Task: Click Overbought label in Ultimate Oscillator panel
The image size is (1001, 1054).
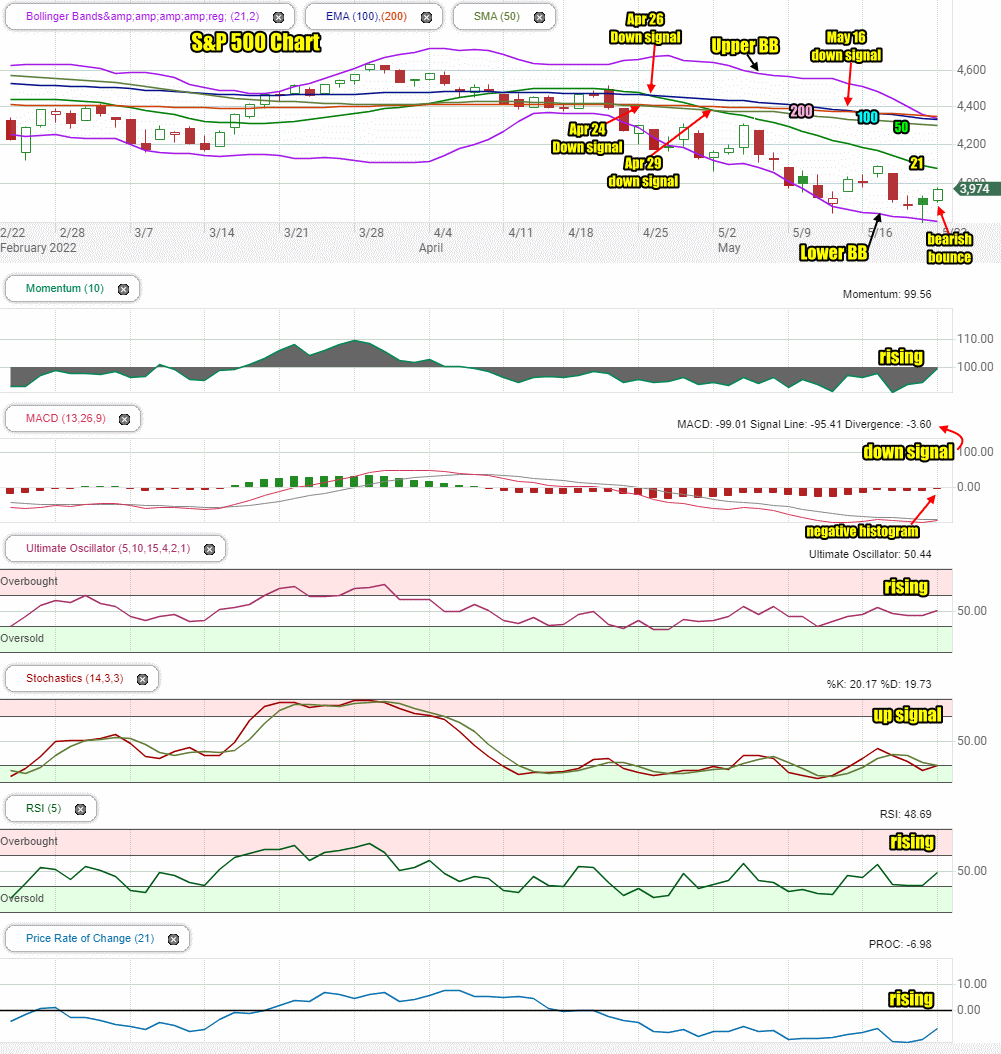Action: point(29,581)
